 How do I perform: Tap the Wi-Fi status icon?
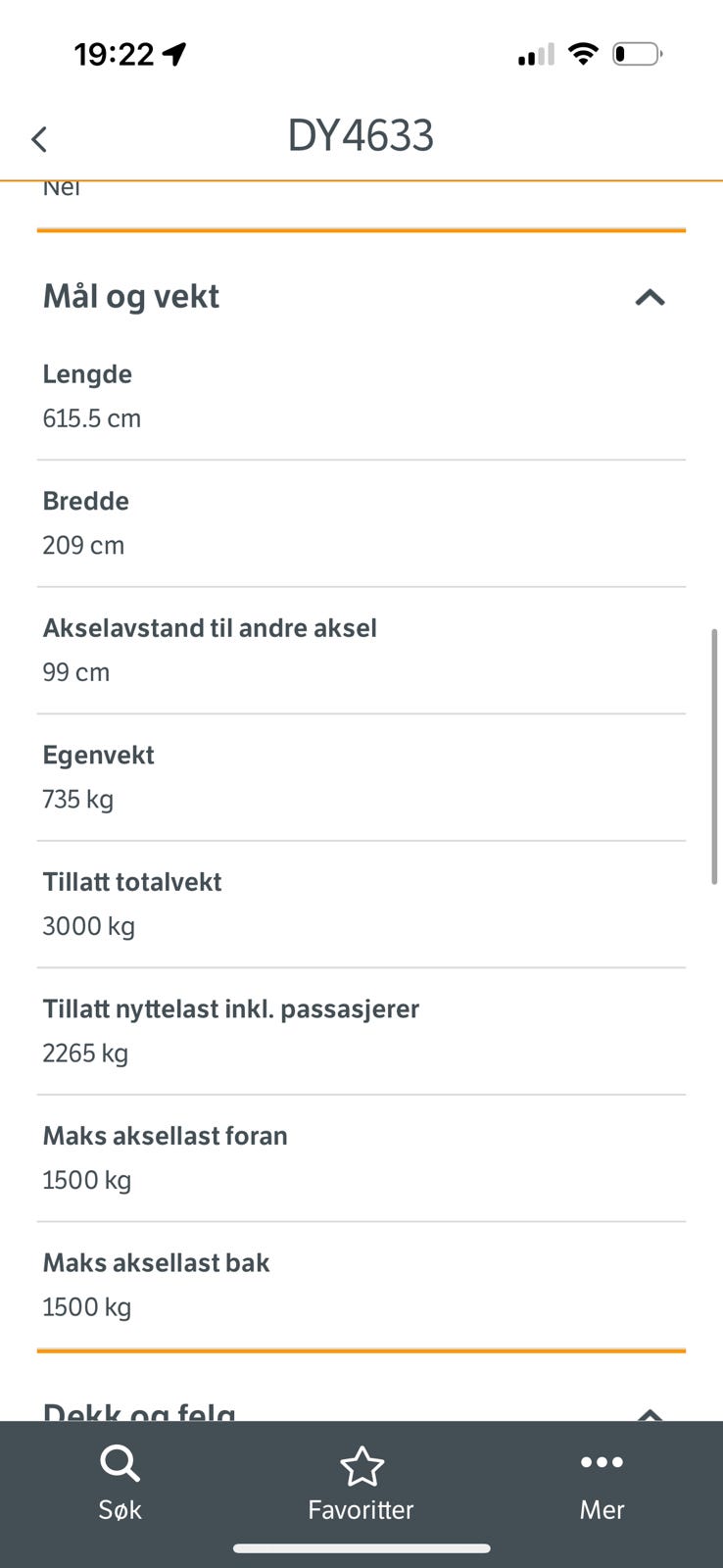pos(583,54)
